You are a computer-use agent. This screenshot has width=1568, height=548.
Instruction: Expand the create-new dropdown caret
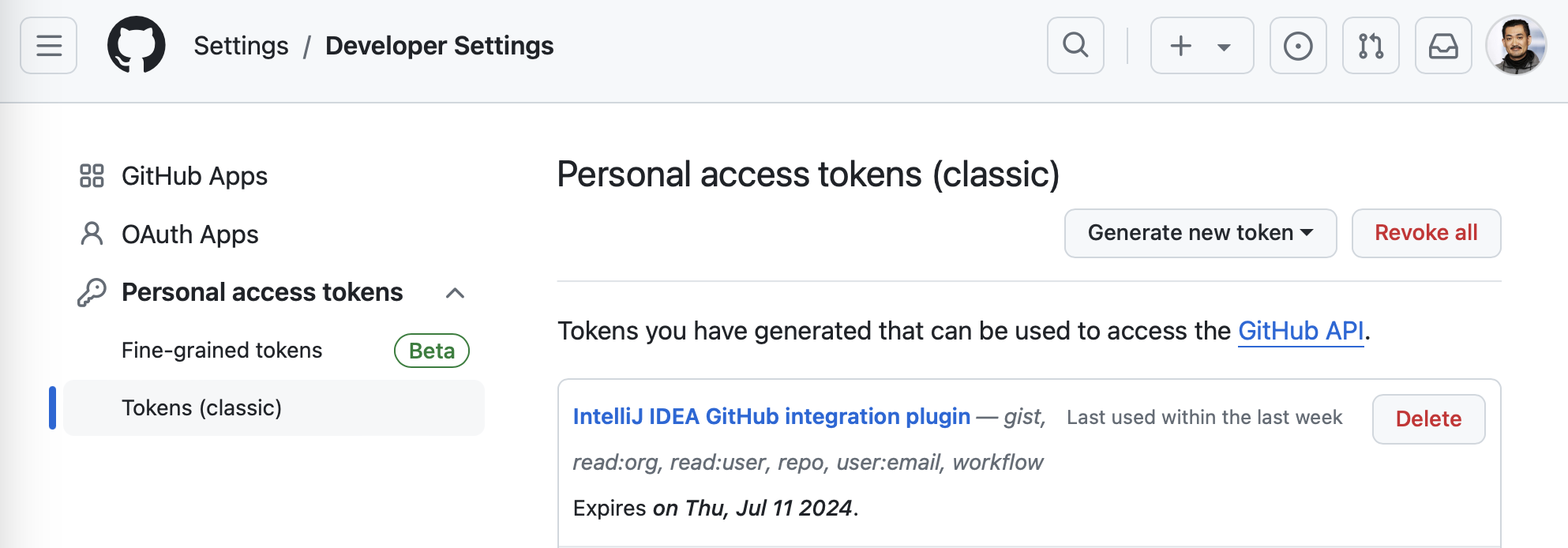point(1224,47)
